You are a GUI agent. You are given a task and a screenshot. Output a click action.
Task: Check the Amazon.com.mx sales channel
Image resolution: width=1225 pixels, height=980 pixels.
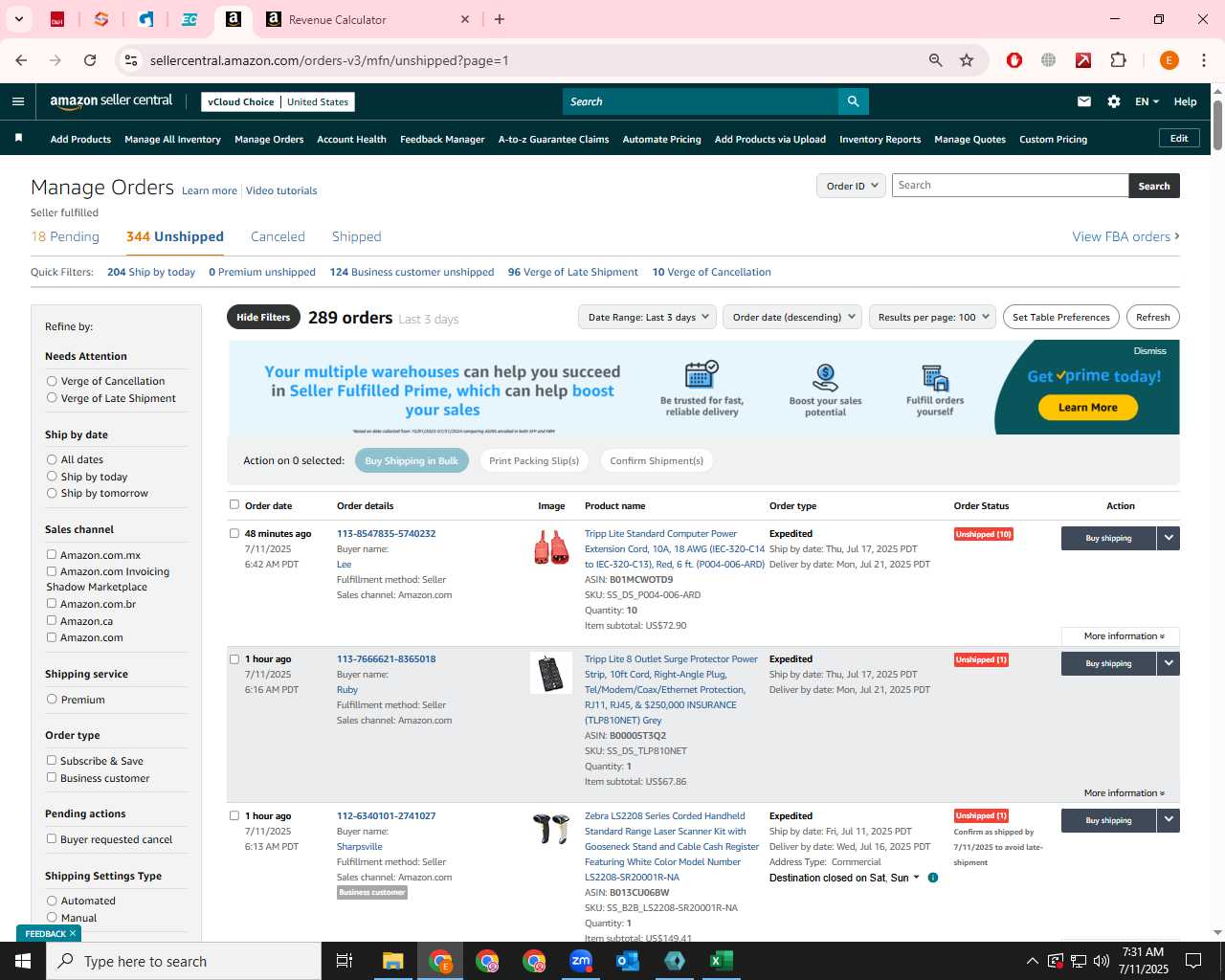(52, 554)
